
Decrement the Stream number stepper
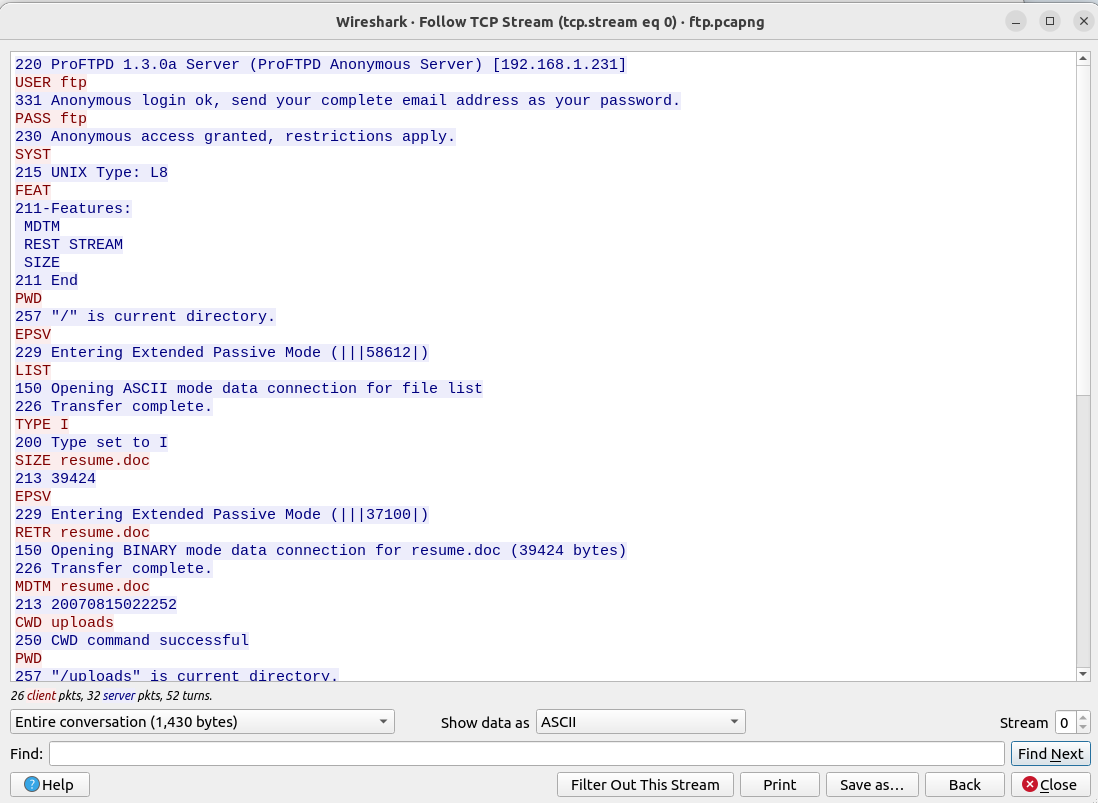pyautogui.click(x=1083, y=727)
